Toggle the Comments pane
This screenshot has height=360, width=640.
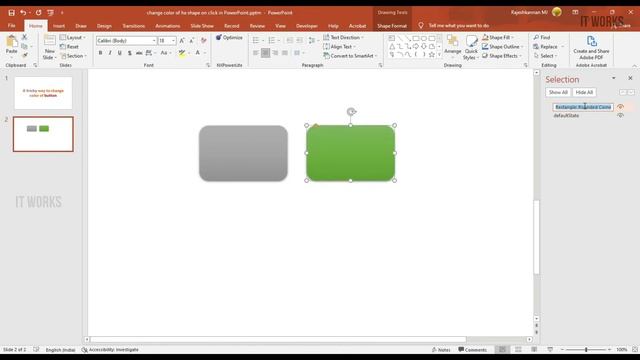point(472,350)
